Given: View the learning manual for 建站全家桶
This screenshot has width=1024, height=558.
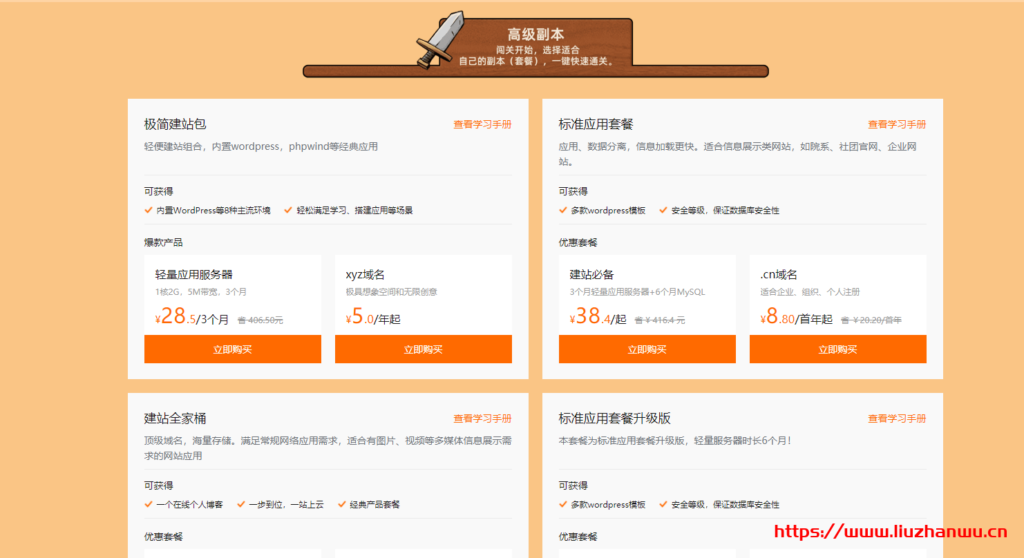Looking at the screenshot, I should click(x=482, y=419).
